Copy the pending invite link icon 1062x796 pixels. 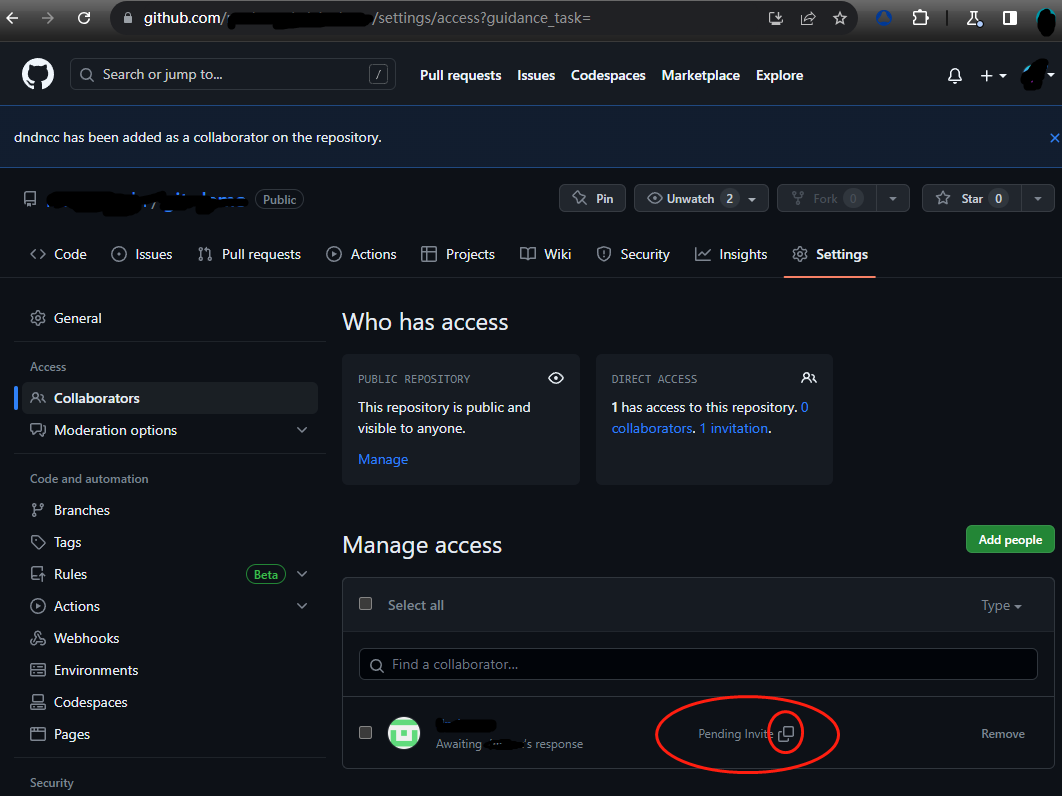point(786,734)
